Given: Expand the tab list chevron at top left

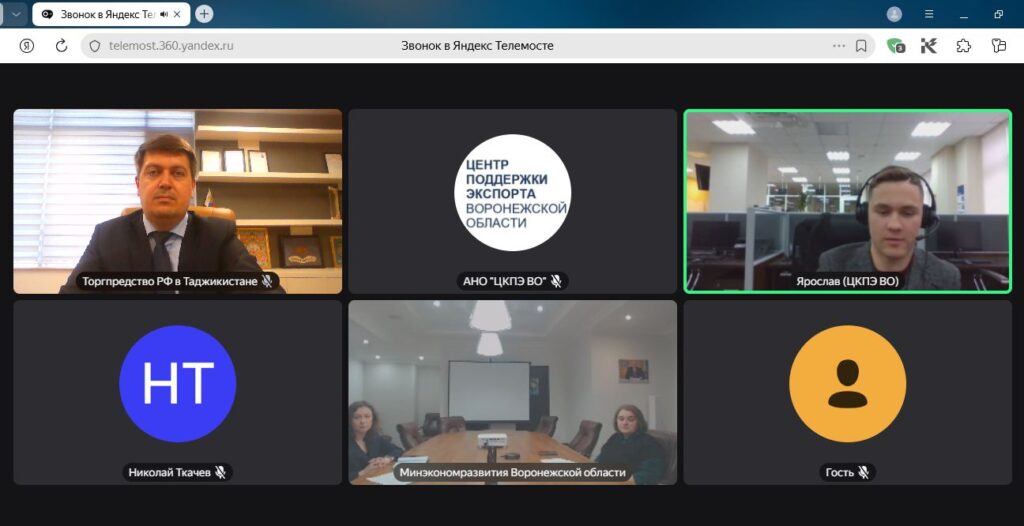Looking at the screenshot, I should 16,14.
